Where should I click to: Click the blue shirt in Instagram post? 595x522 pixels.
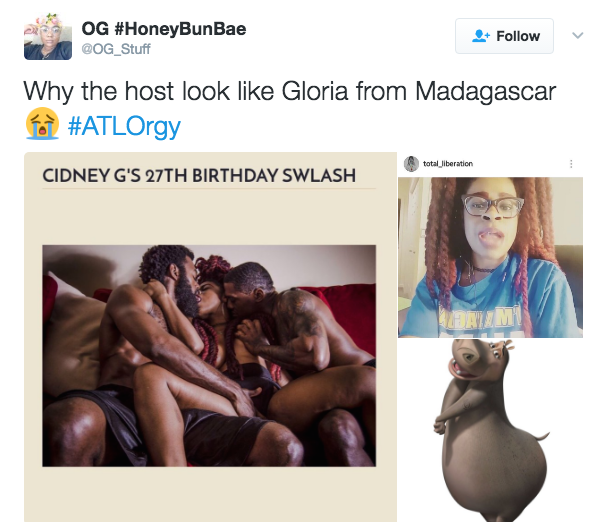tap(490, 303)
